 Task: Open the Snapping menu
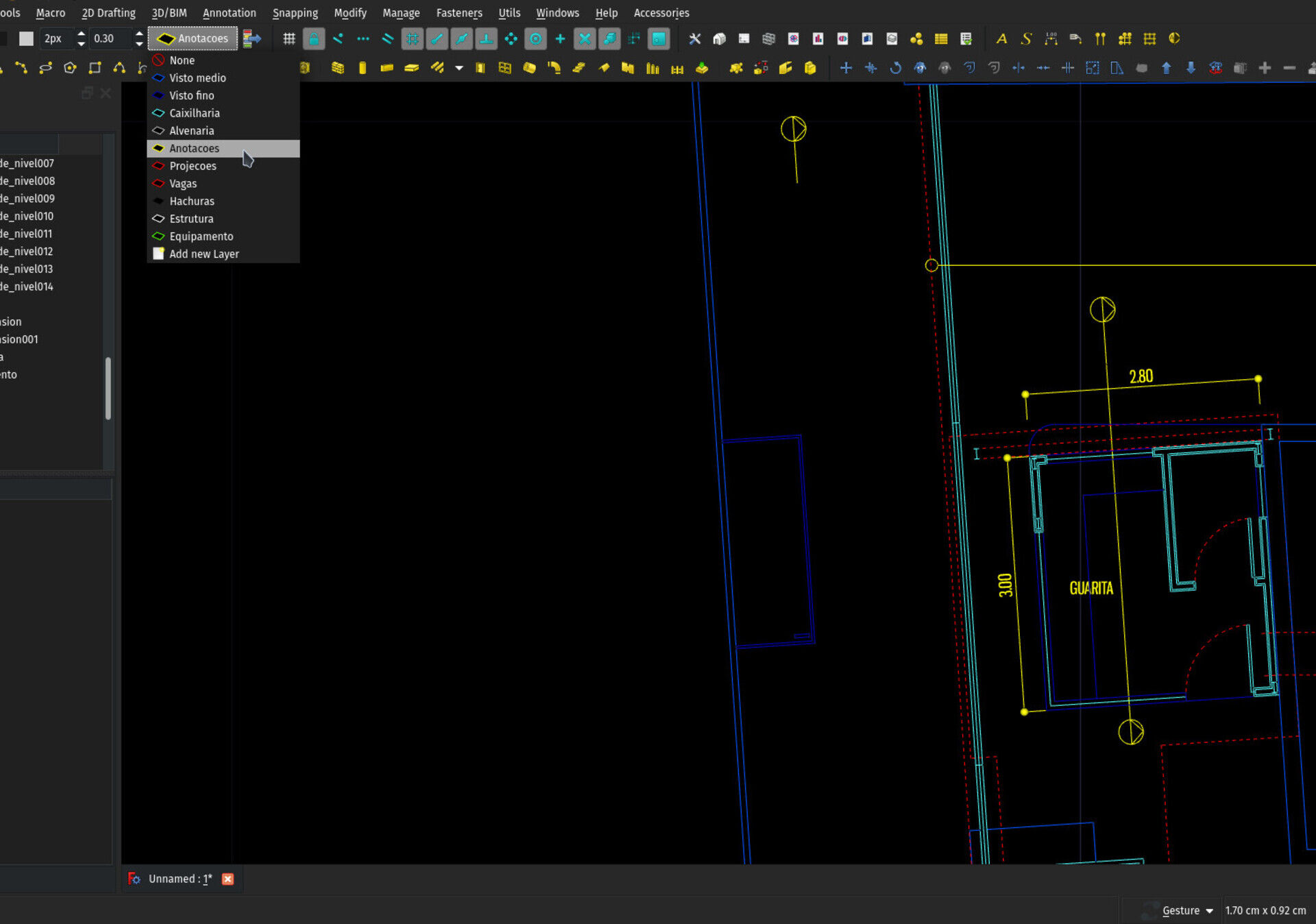click(x=295, y=13)
